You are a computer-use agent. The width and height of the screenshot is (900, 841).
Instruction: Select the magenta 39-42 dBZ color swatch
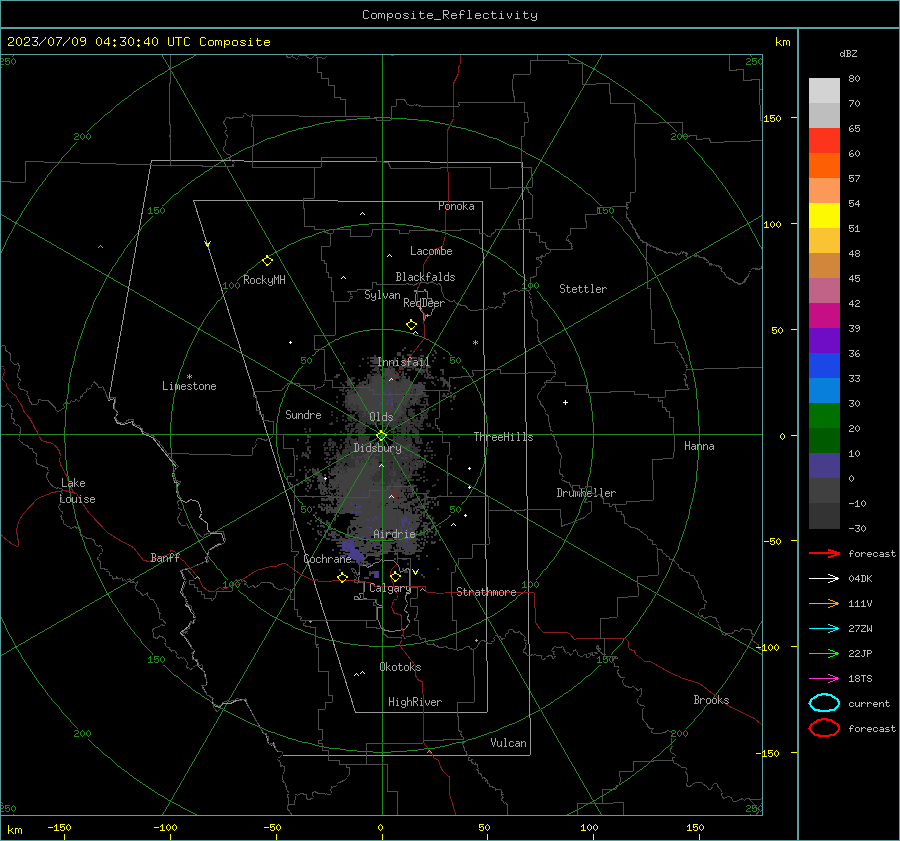click(x=824, y=316)
